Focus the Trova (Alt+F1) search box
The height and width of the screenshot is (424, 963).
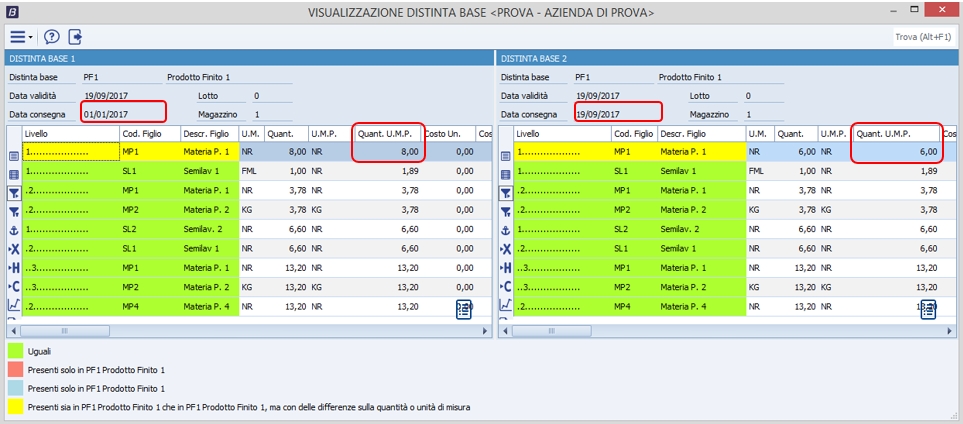pyautogui.click(x=924, y=37)
